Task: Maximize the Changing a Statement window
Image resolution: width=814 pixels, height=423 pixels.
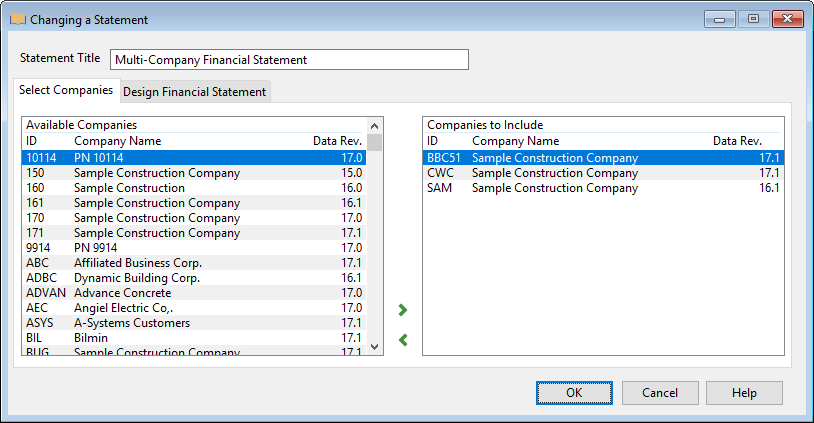Action: coord(753,19)
